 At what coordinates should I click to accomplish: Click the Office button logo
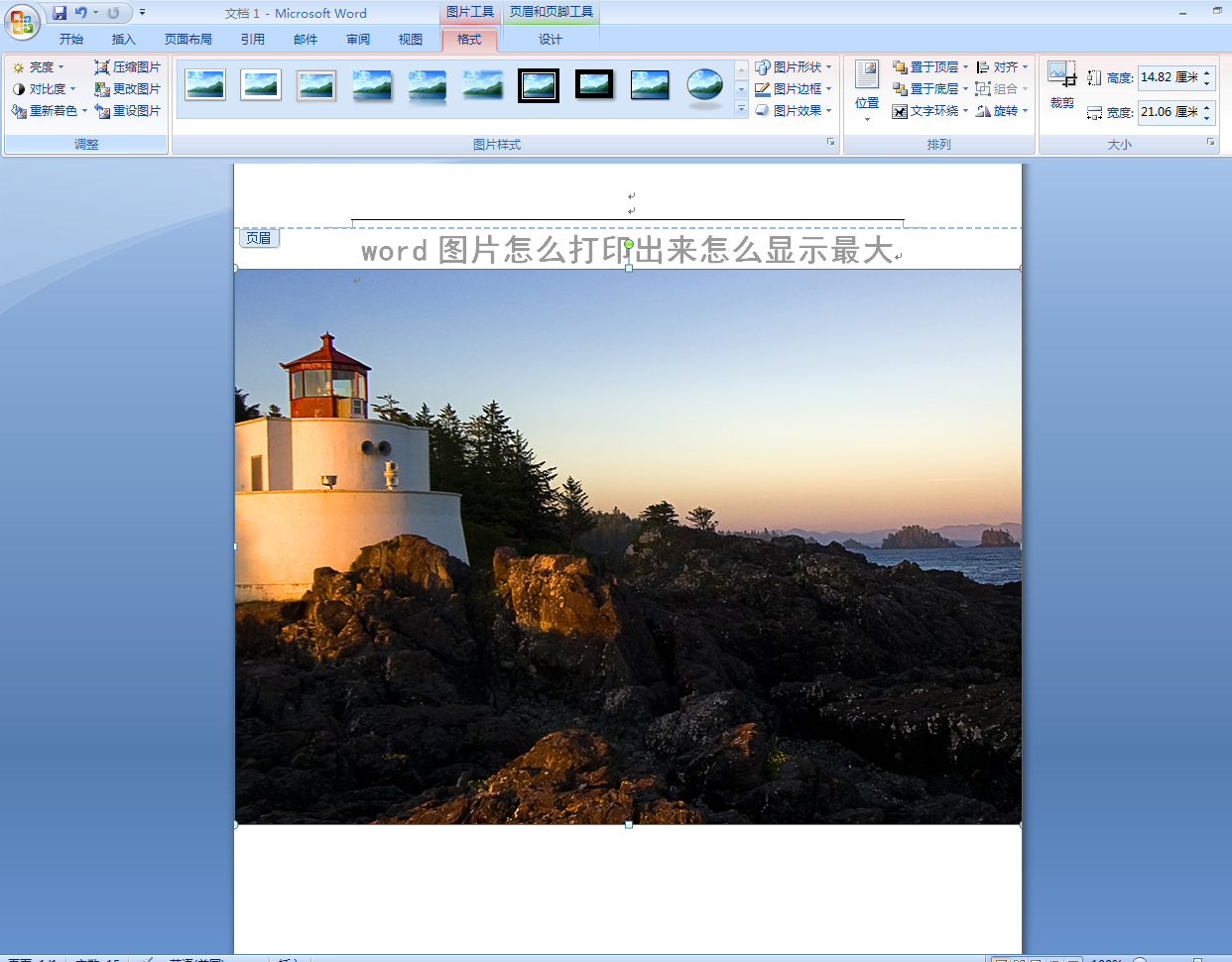coord(22,22)
